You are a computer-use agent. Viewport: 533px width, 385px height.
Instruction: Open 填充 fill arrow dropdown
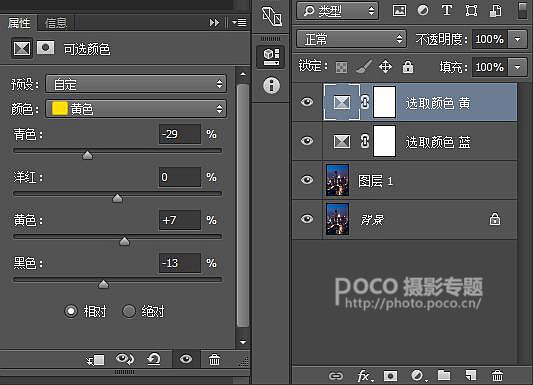pyautogui.click(x=517, y=67)
